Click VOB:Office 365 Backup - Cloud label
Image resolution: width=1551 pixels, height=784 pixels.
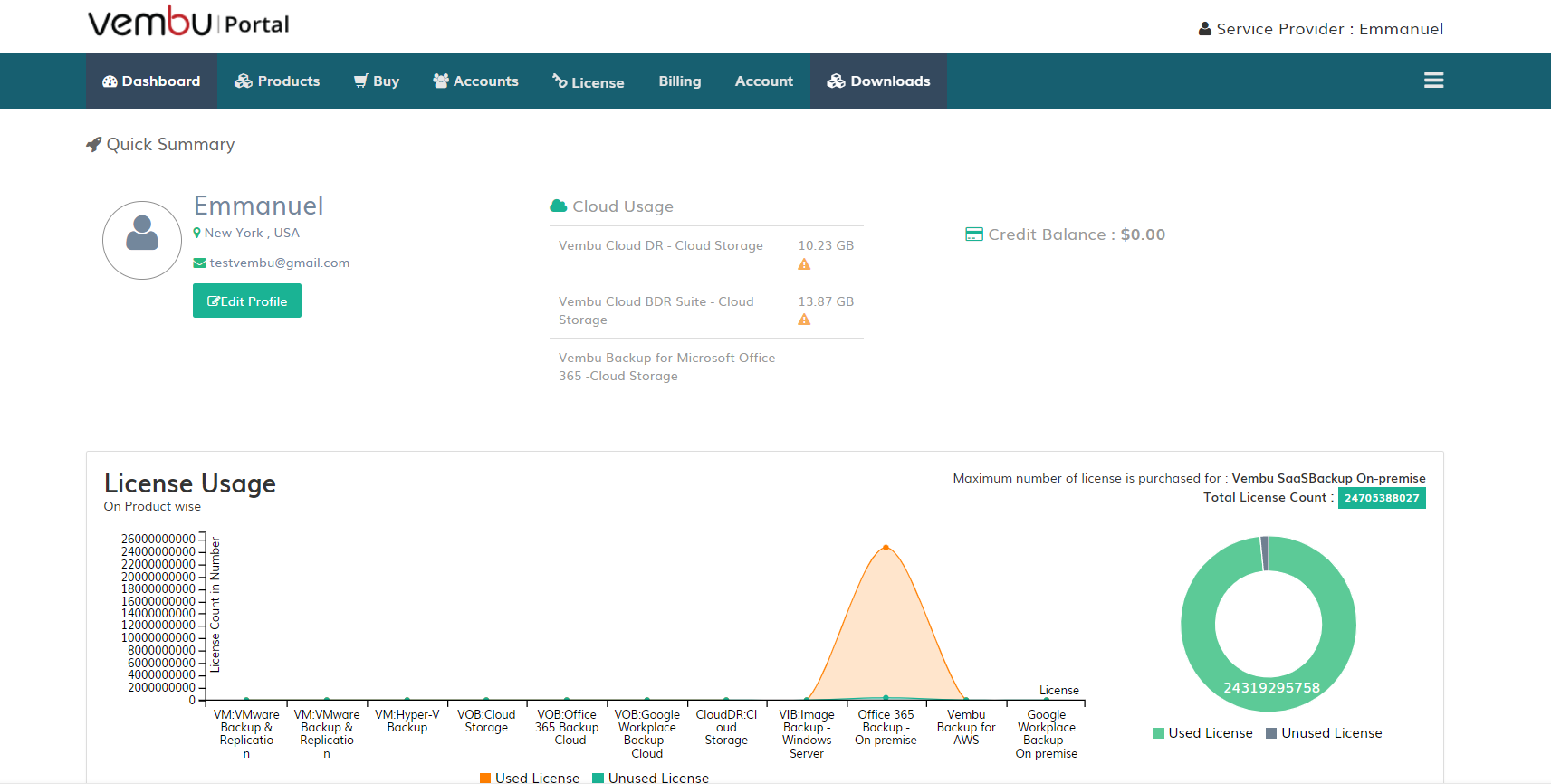tap(567, 727)
